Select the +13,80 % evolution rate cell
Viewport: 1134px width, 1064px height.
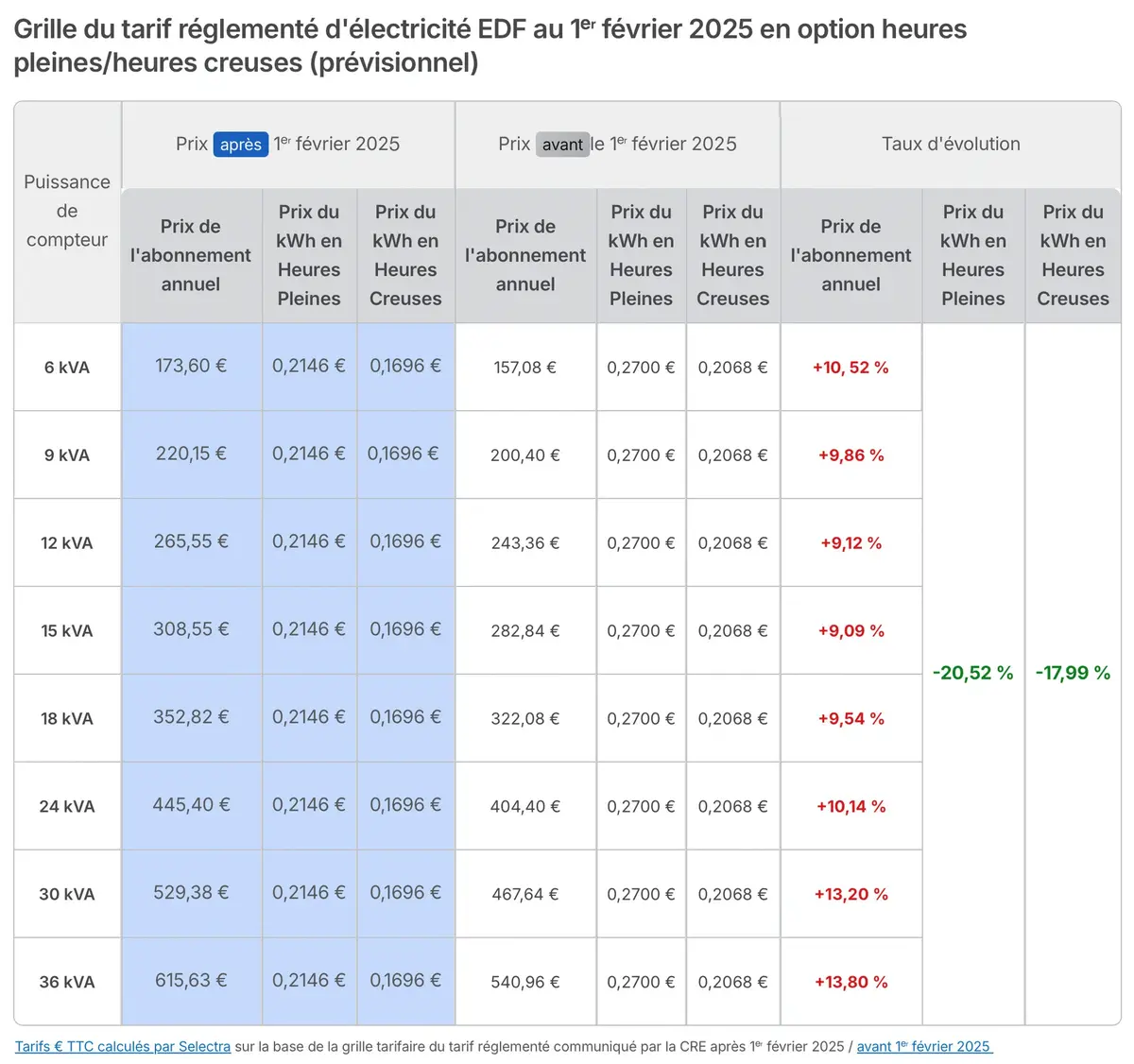[x=850, y=981]
